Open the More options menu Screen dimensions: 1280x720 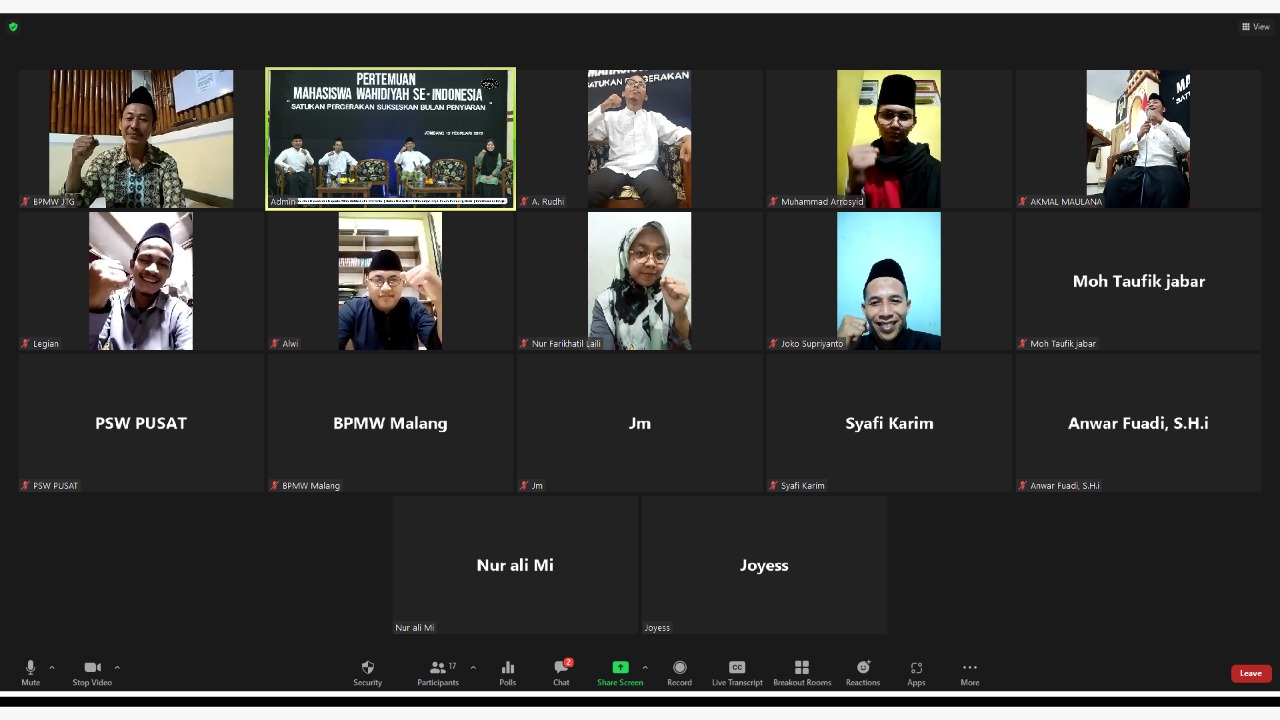tap(969, 672)
